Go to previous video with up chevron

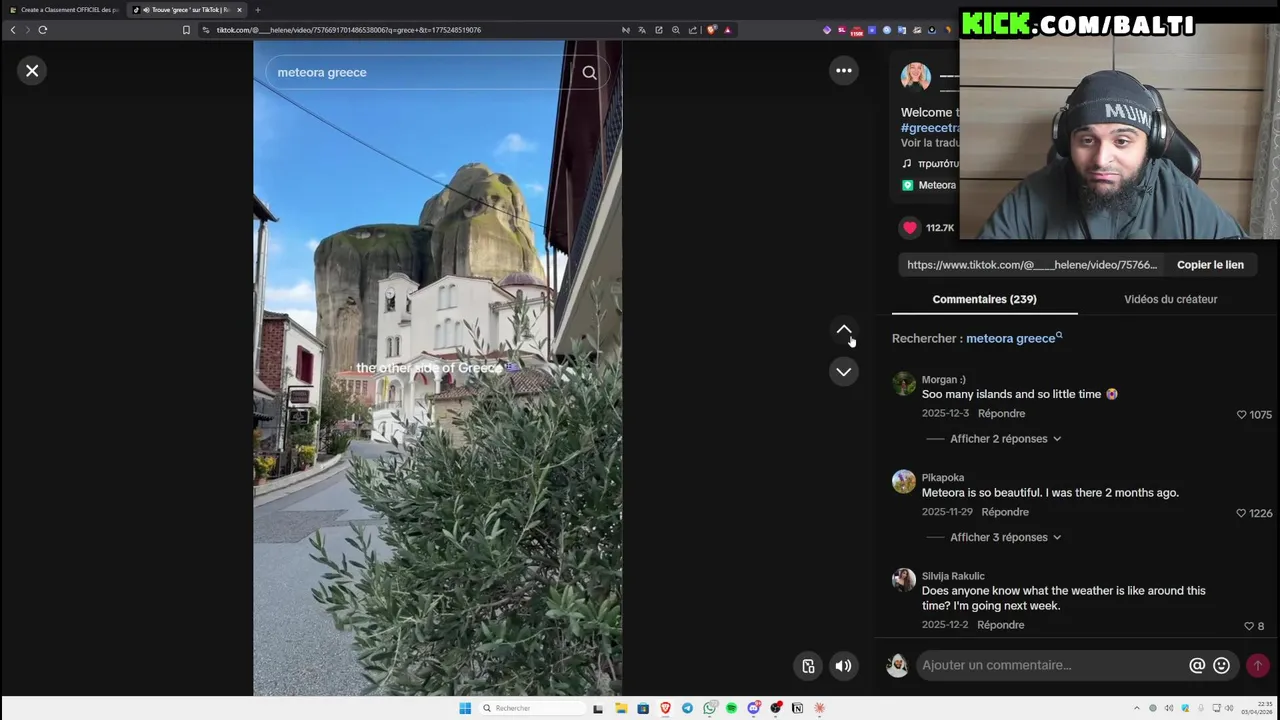coord(844,329)
